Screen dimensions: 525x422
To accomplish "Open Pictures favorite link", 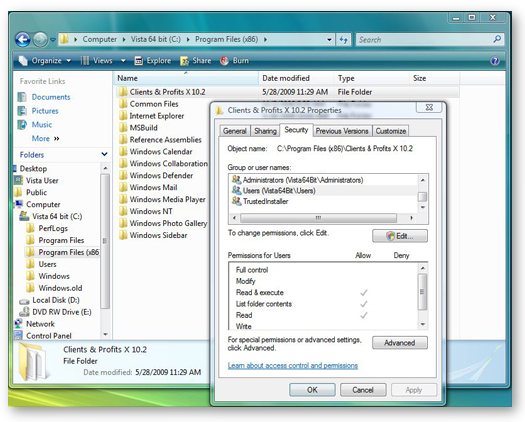I will [45, 111].
